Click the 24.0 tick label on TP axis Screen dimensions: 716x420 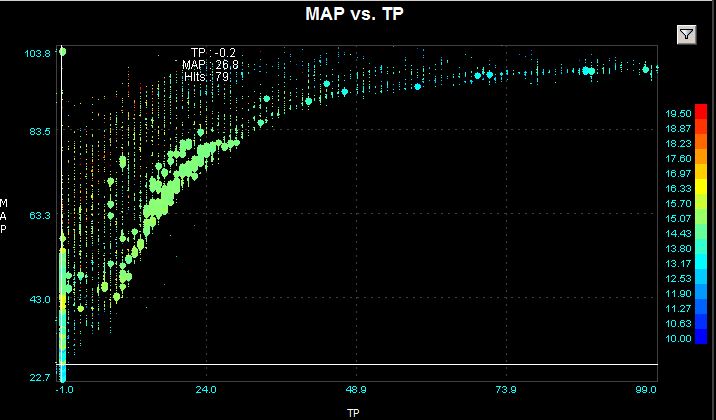tap(206, 389)
